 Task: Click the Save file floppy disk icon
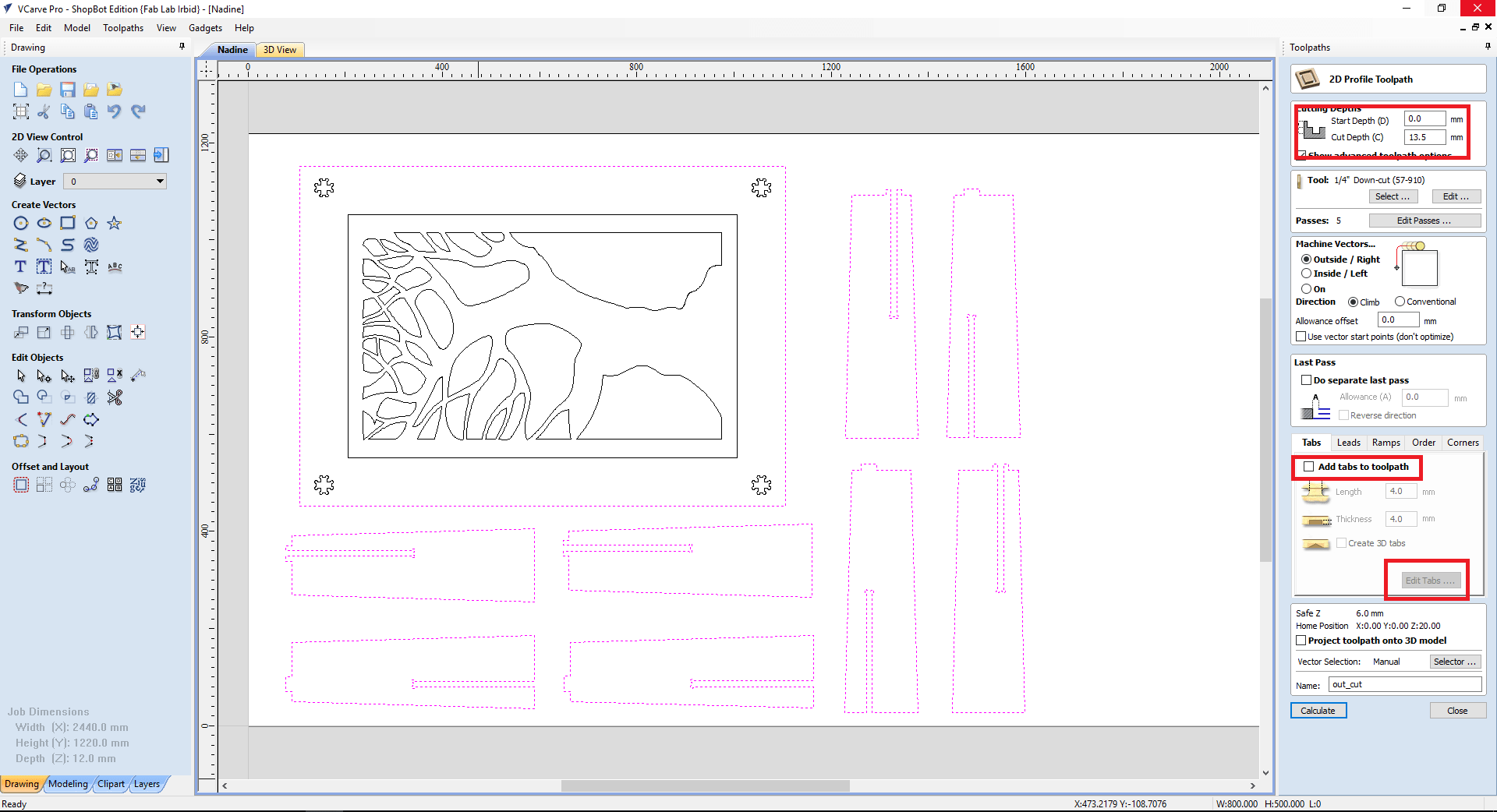coord(68,90)
